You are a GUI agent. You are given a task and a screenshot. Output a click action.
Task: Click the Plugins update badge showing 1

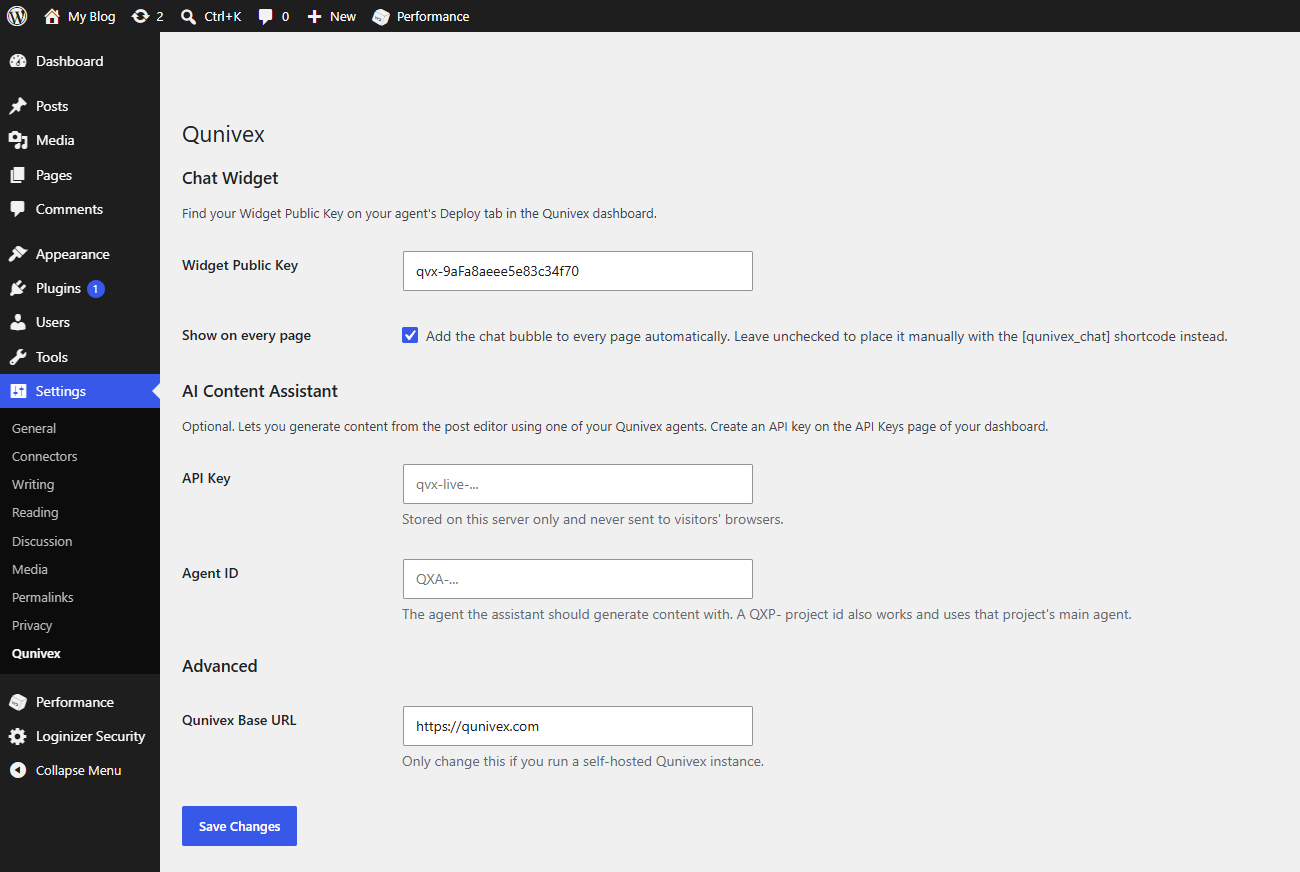tap(96, 289)
